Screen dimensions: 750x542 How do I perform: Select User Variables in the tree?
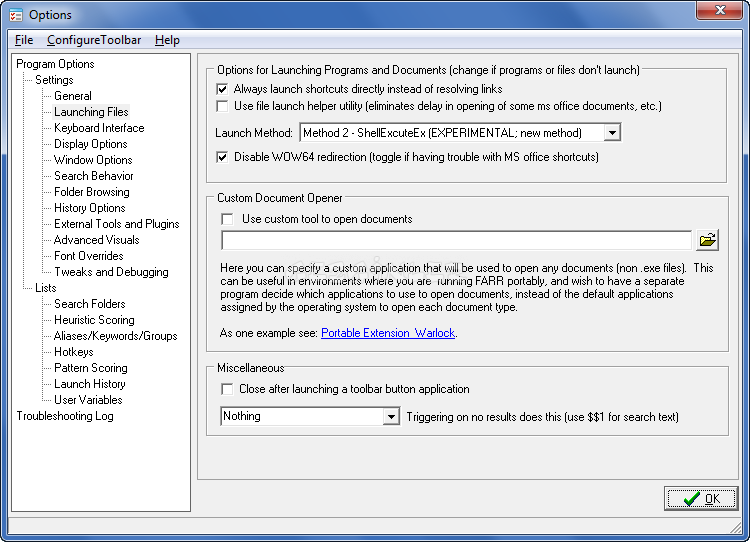pos(88,400)
